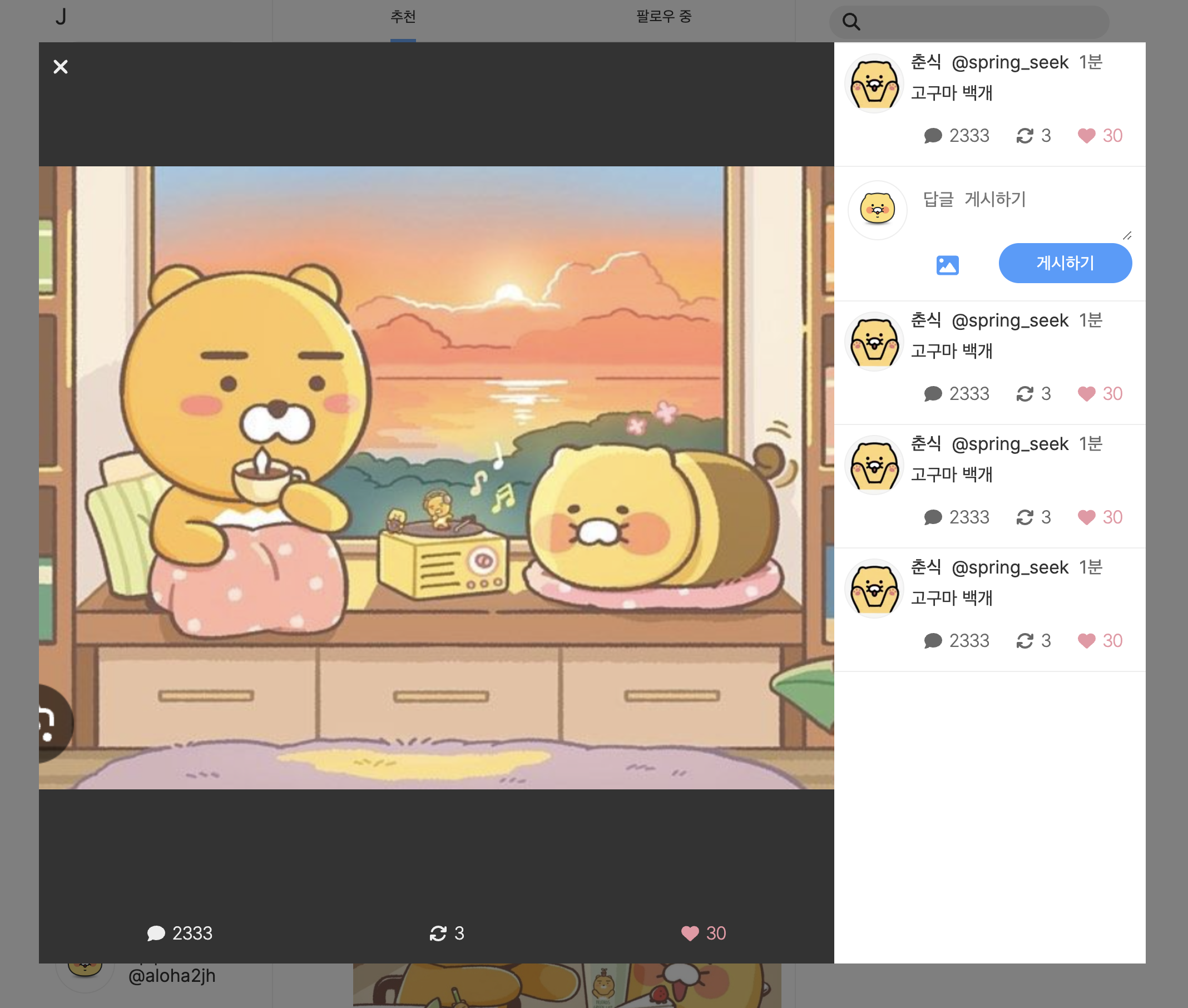Like the post via heart below image
This screenshot has width=1188, height=1008.
tap(690, 933)
